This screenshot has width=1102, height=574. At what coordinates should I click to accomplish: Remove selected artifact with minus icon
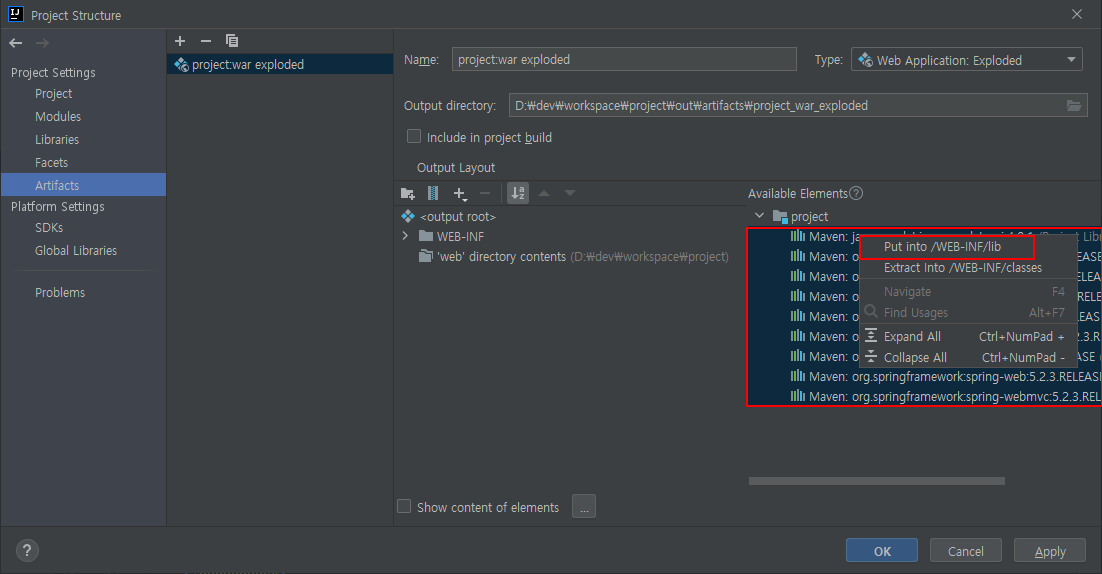click(205, 41)
